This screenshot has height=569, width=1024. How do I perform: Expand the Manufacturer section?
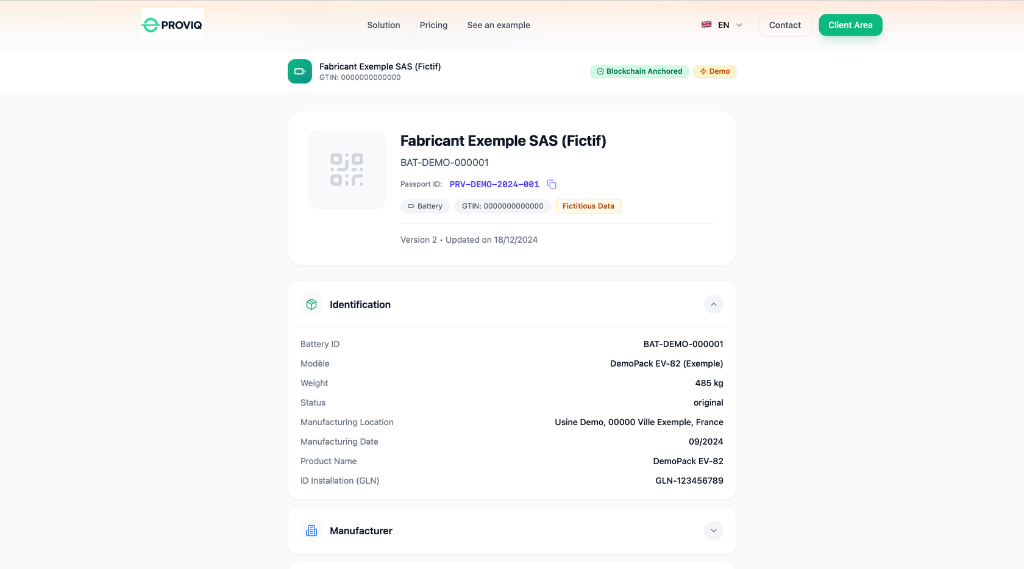coord(713,530)
